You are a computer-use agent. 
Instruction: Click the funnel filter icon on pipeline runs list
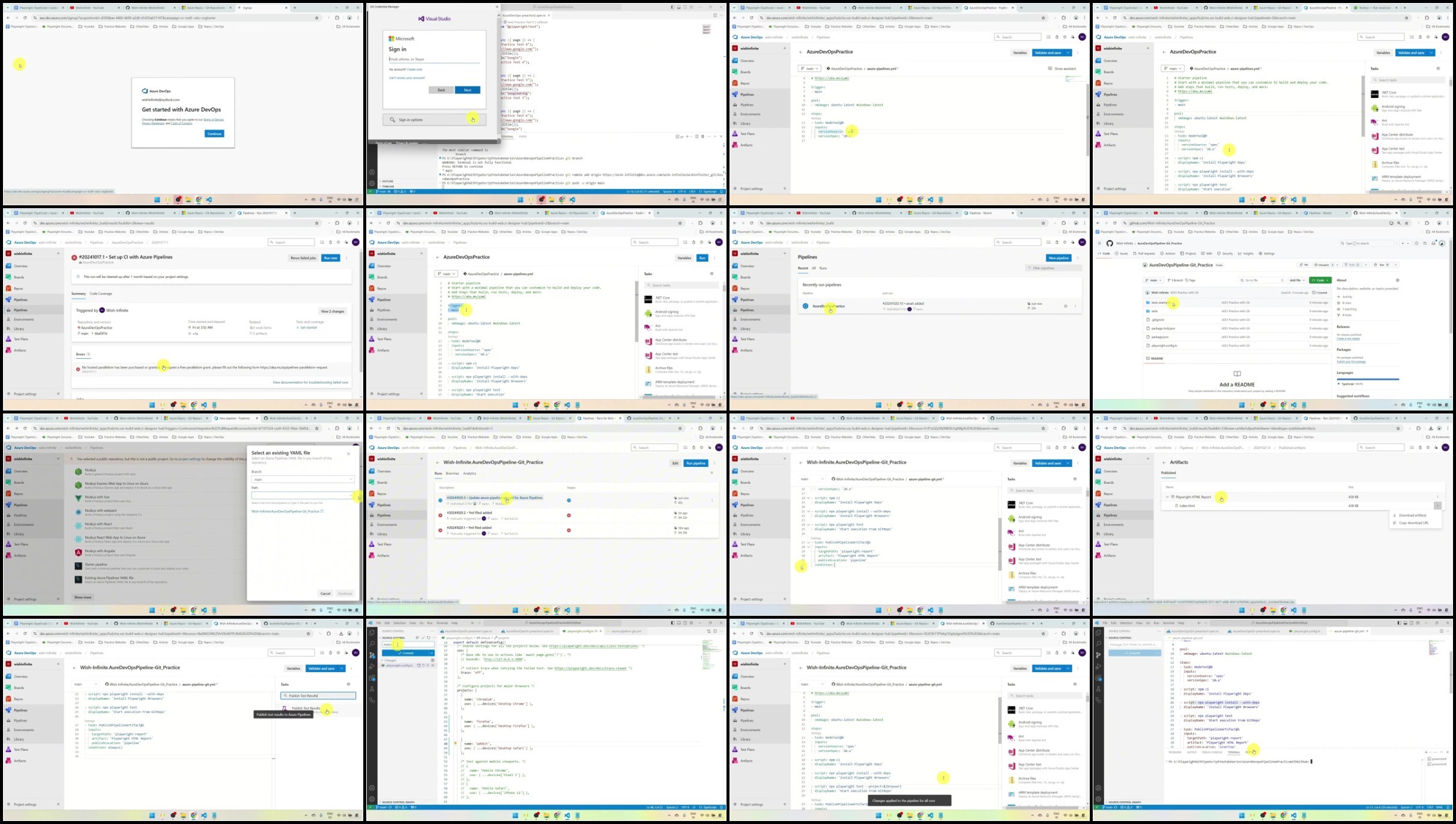tap(711, 473)
